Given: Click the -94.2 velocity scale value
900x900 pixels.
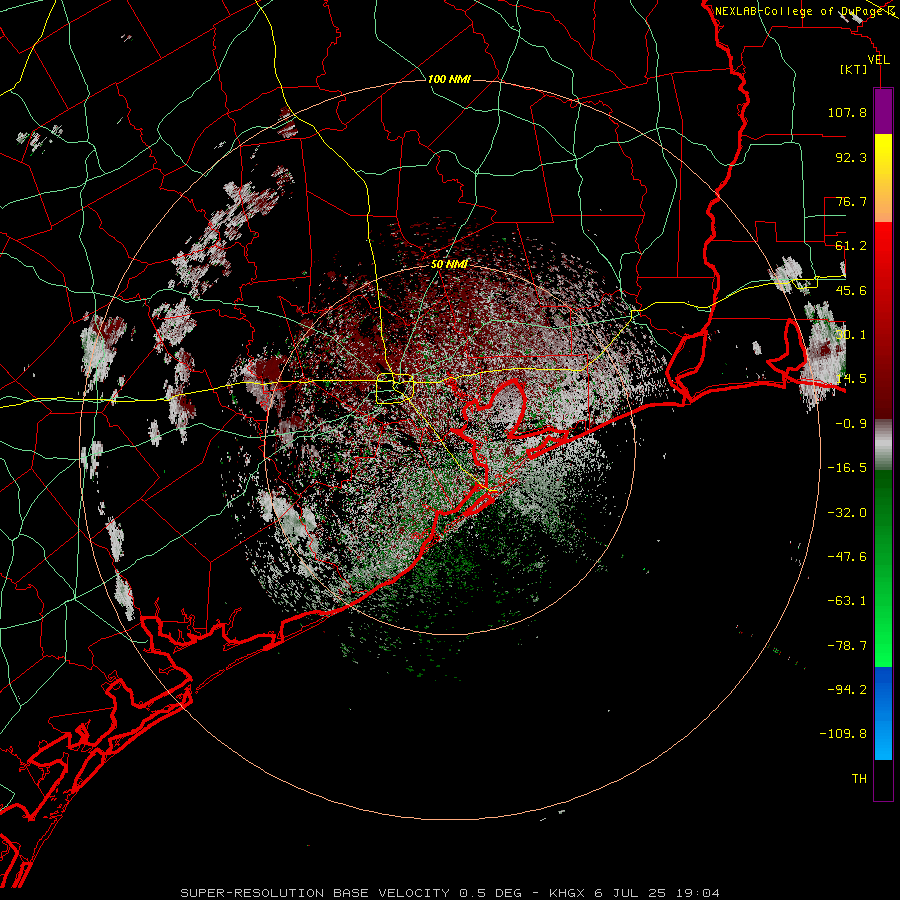Looking at the screenshot, I should (847, 690).
